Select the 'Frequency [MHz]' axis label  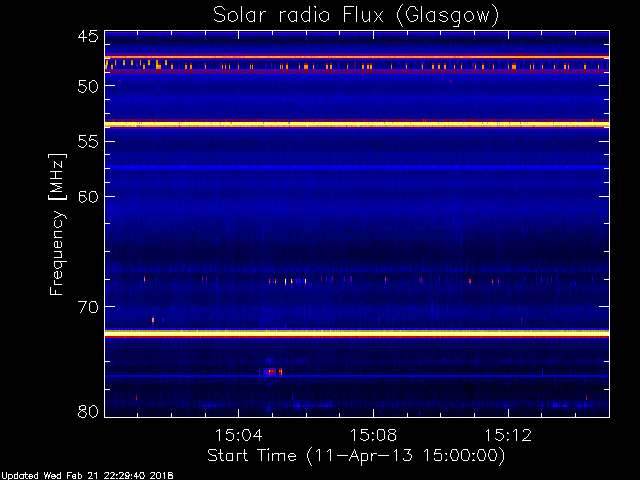pos(57,224)
